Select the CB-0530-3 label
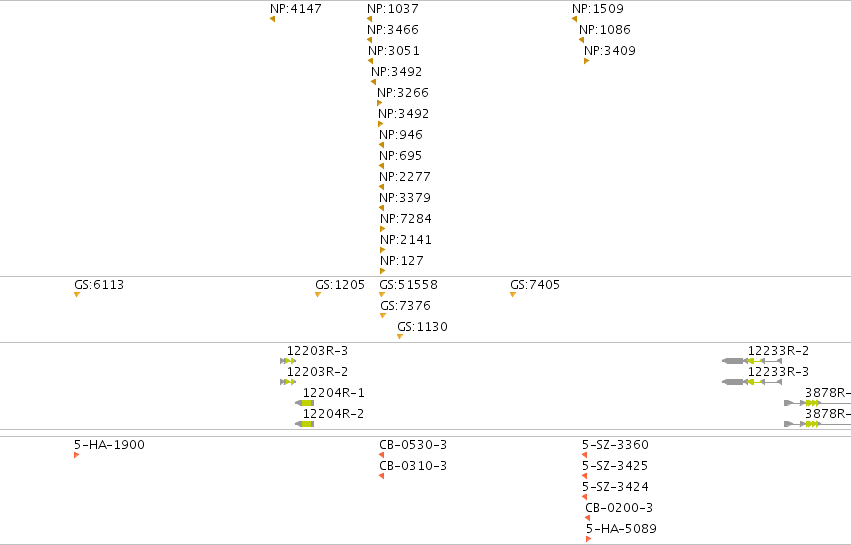Screen dimensions: 851x545 coord(413,445)
